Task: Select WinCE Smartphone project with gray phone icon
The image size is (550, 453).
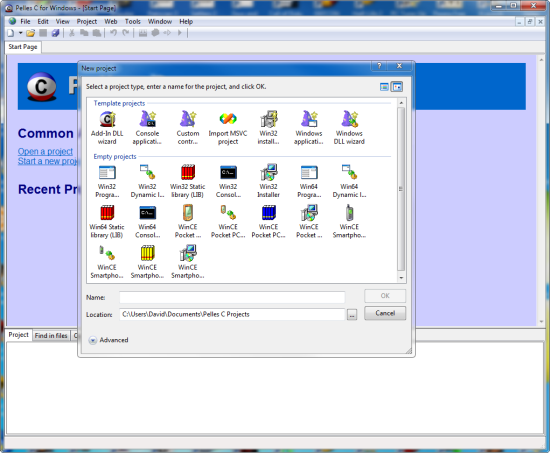Action: pyautogui.click(x=349, y=221)
